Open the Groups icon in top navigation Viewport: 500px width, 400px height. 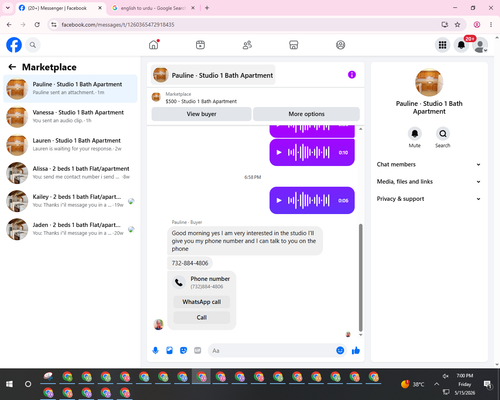(x=340, y=45)
